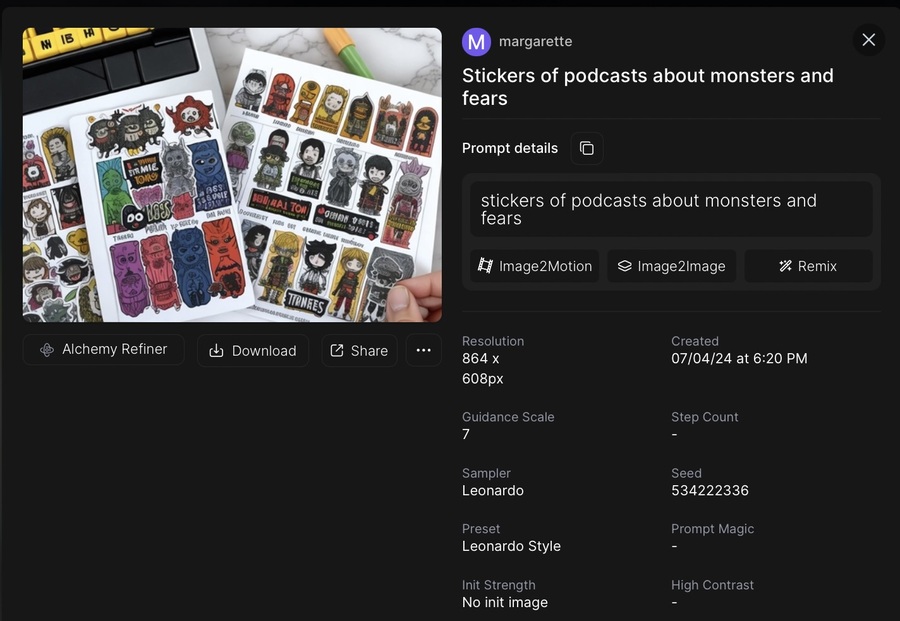Select the No init image value
This screenshot has width=900, height=621.
coord(505,603)
